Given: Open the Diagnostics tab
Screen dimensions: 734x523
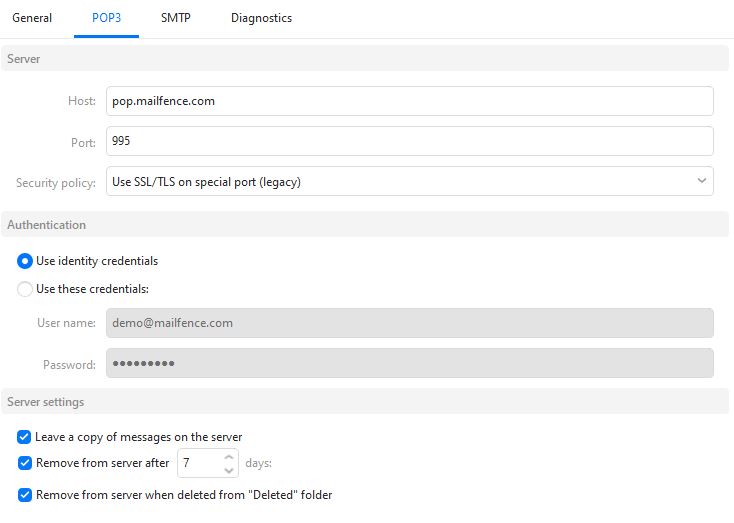Looking at the screenshot, I should pyautogui.click(x=261, y=18).
